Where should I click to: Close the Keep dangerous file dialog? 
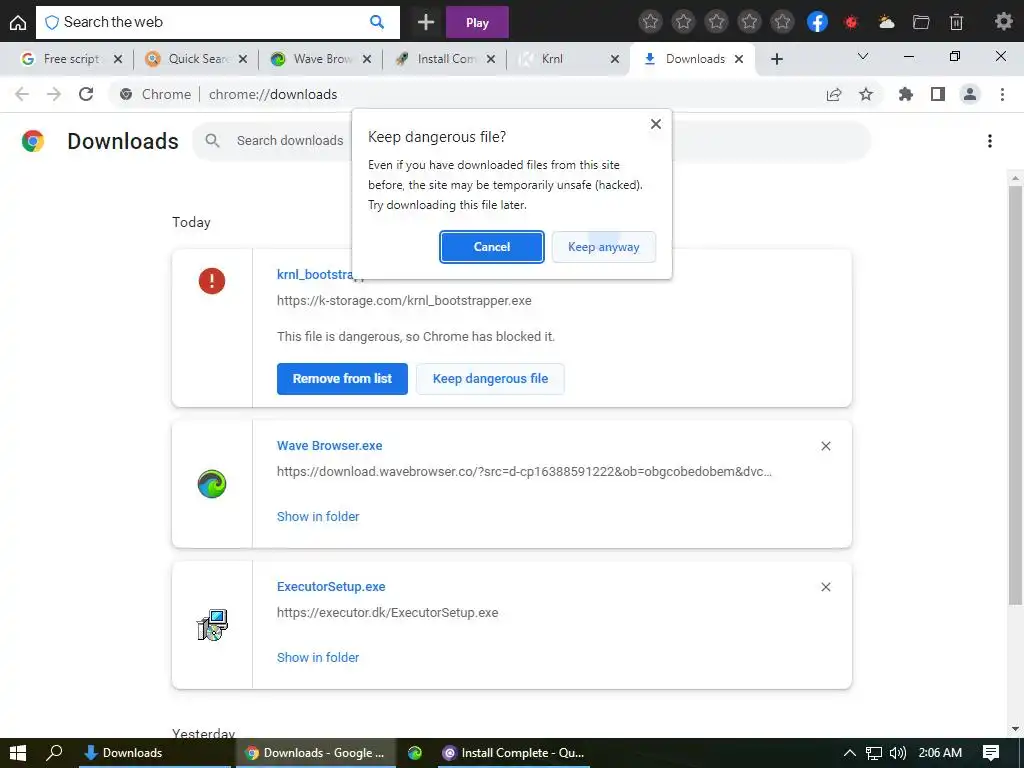click(656, 124)
